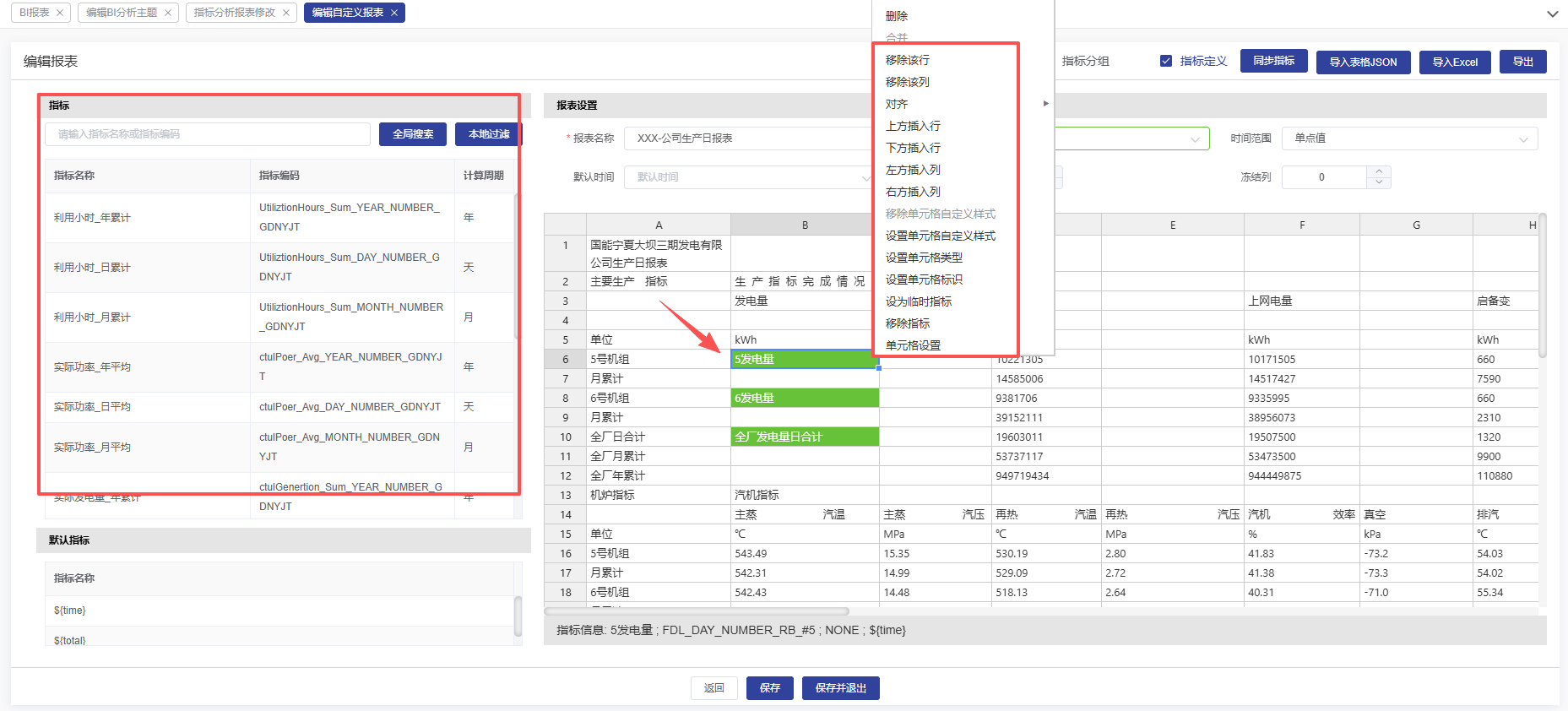Click the spreadsheet horizontal scrollbar
The image size is (1568, 711).
click(x=697, y=611)
